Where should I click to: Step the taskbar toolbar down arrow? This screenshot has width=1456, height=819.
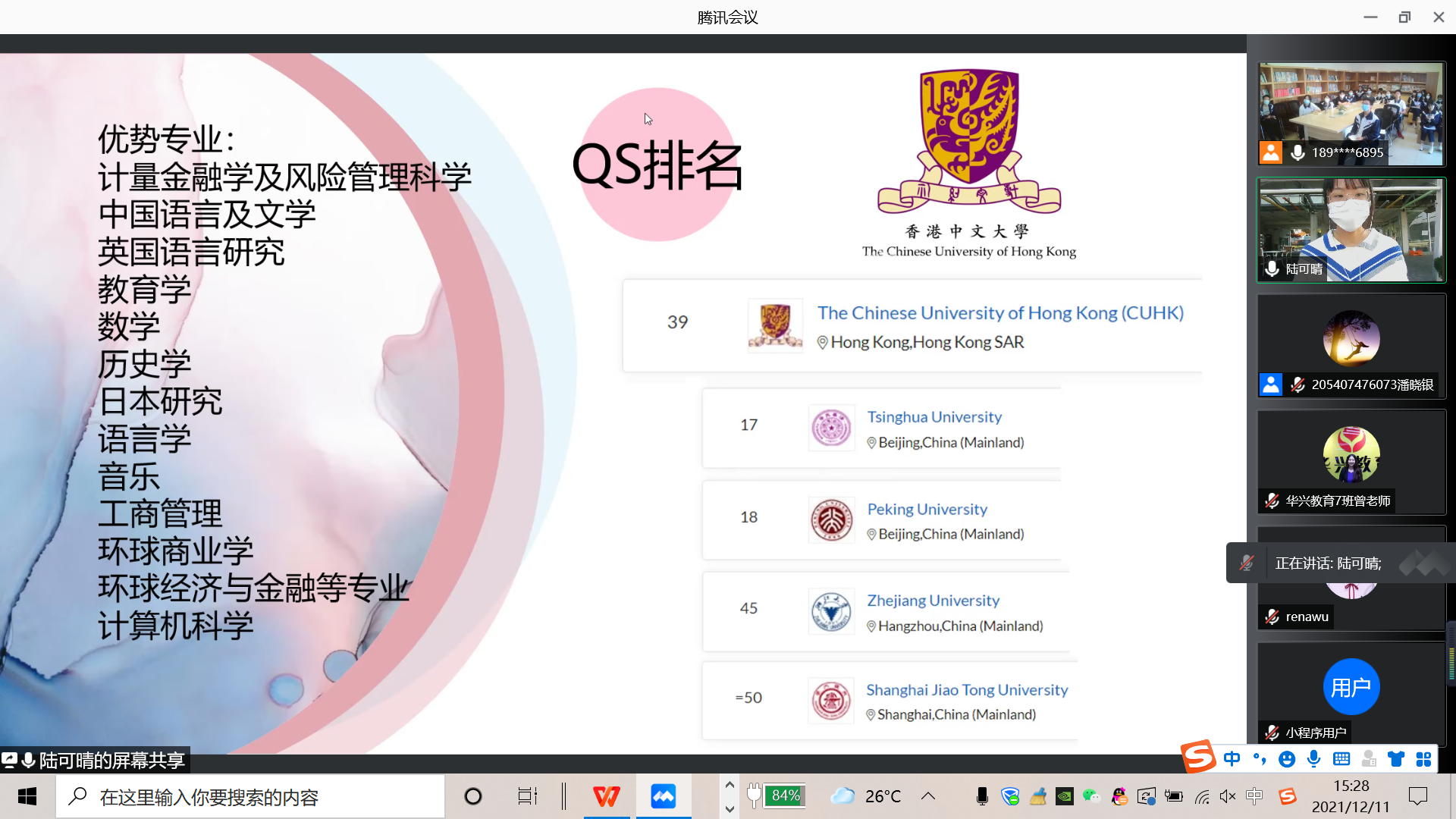pyautogui.click(x=730, y=808)
